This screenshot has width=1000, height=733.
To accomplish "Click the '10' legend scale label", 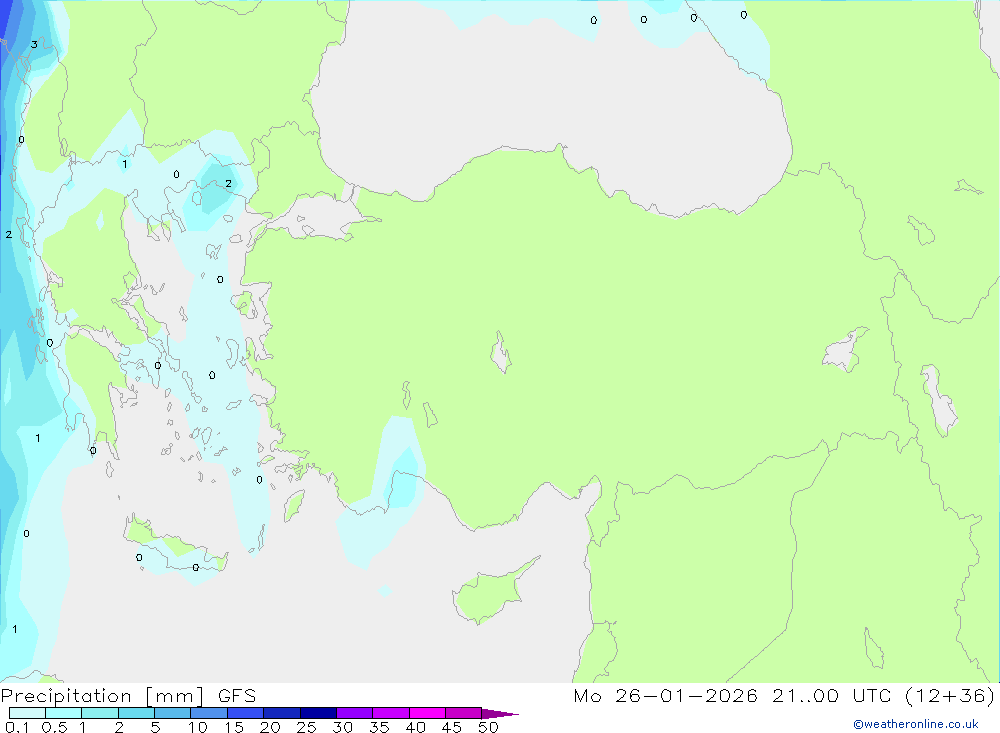I will (x=198, y=727).
